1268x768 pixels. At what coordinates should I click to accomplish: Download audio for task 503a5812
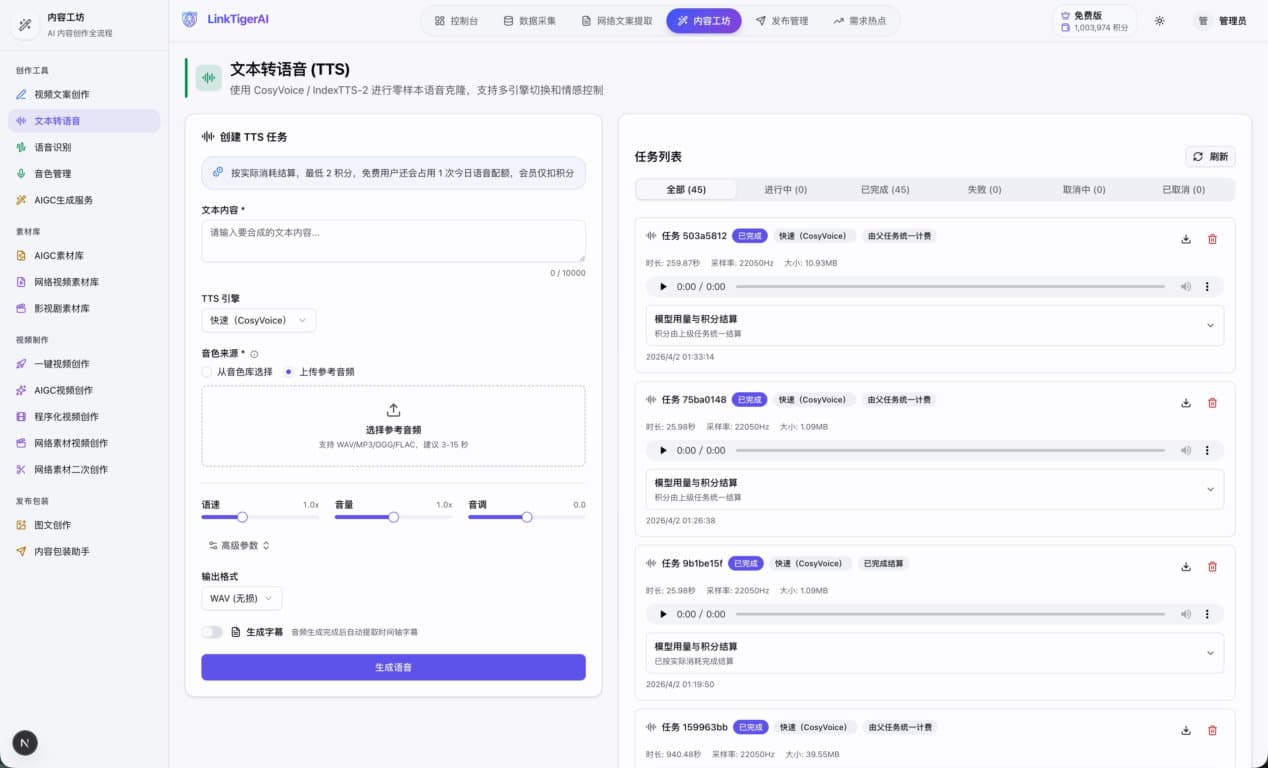click(x=1186, y=239)
